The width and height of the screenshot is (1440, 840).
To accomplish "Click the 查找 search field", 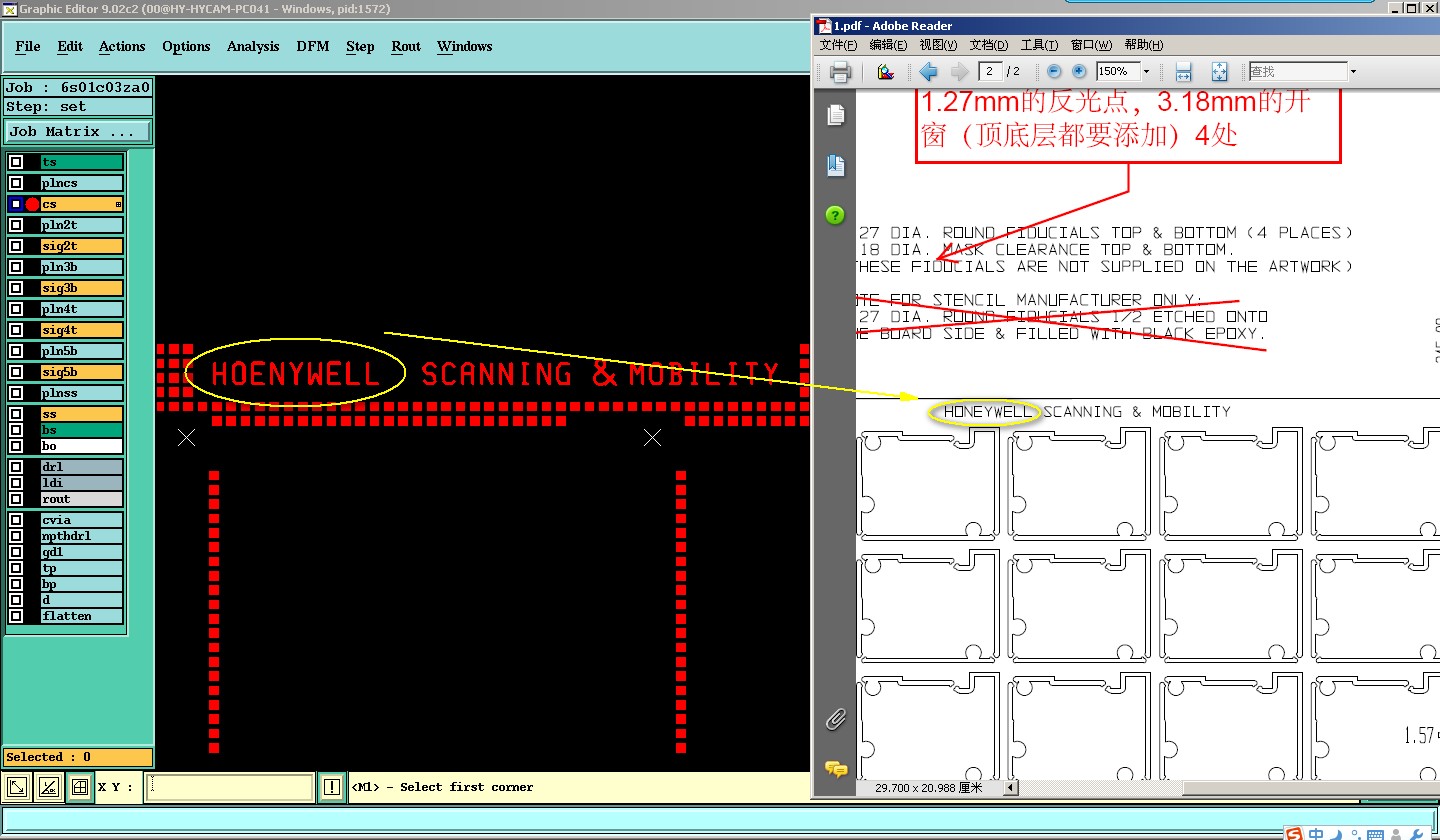I will click(1298, 71).
